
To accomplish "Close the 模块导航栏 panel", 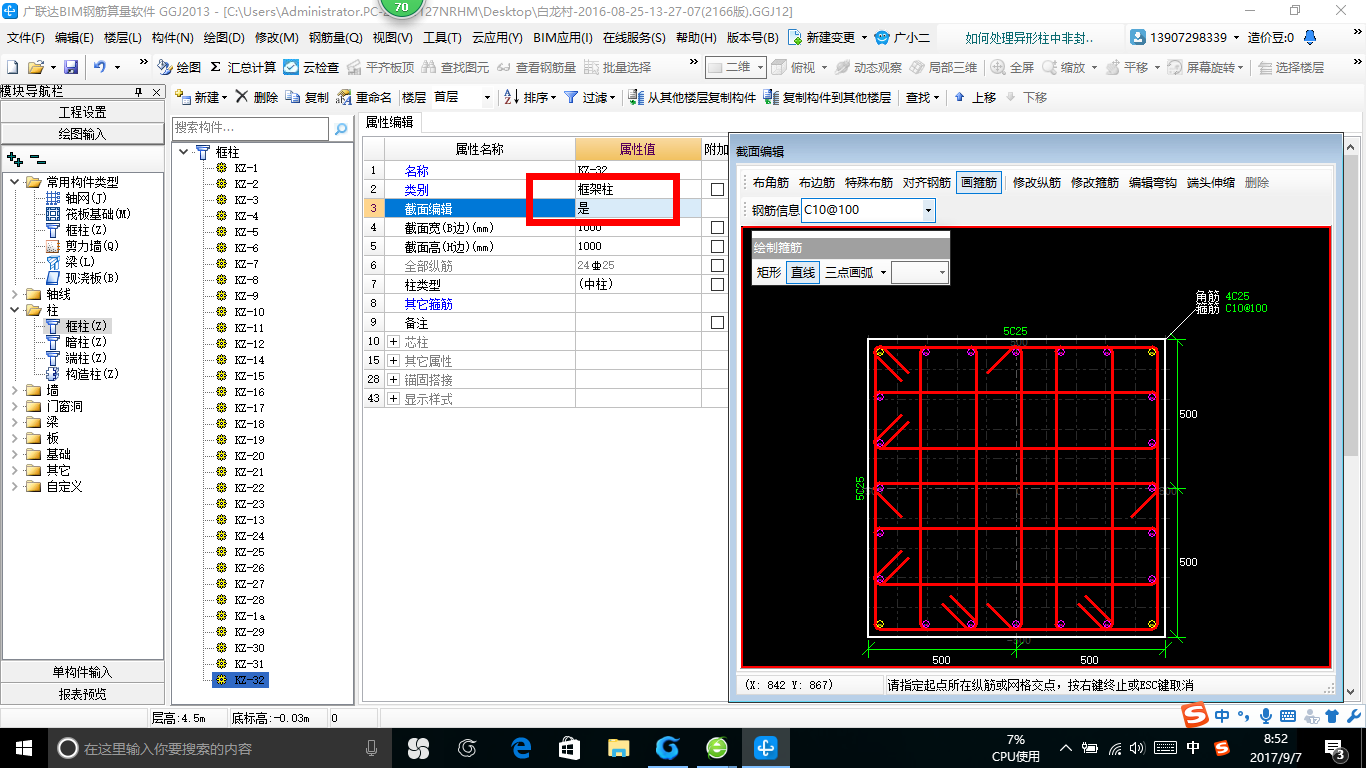I will [155, 92].
